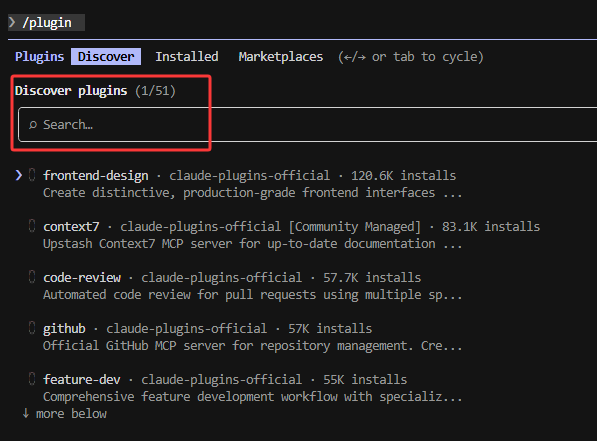Toggle the feature-dev plugin checkbox
The height and width of the screenshot is (441, 597).
coord(32,379)
